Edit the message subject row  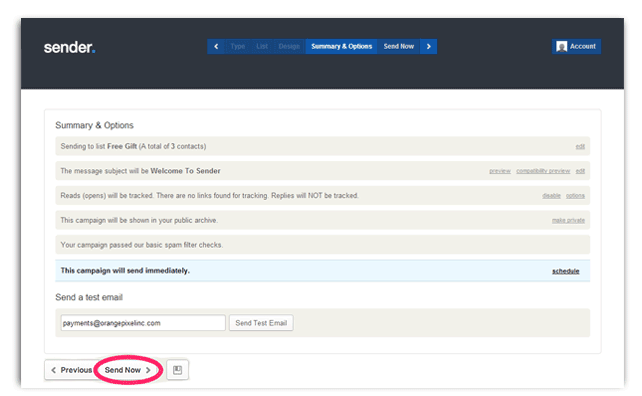[580, 171]
